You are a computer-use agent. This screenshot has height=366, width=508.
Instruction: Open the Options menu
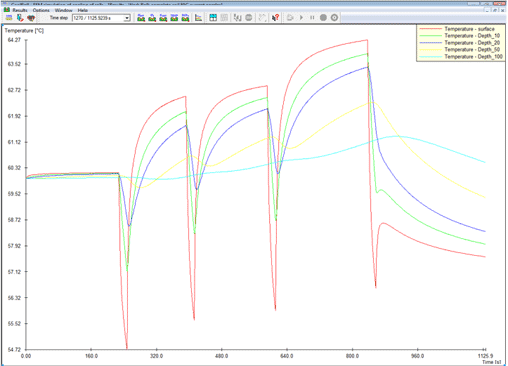pyautogui.click(x=41, y=10)
